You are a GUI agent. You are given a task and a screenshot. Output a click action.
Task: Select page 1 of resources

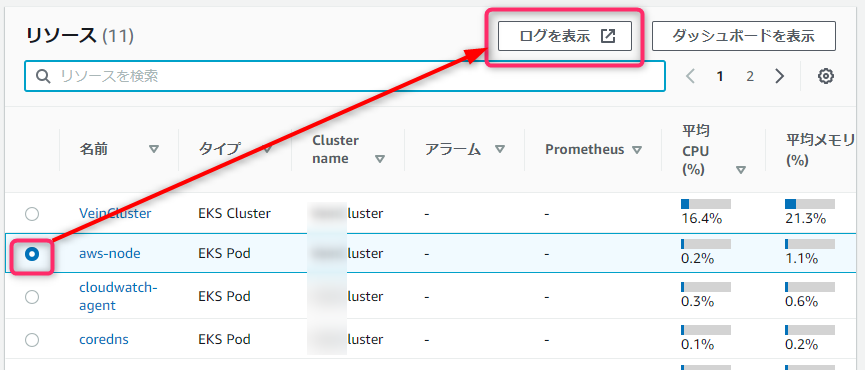pyautogui.click(x=719, y=76)
